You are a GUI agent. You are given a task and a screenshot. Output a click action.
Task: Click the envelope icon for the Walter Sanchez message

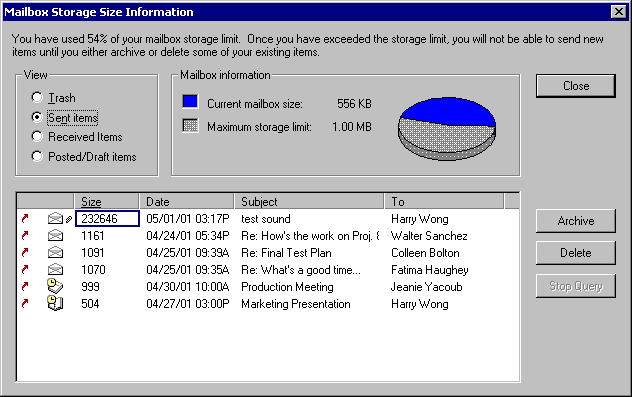[55, 236]
